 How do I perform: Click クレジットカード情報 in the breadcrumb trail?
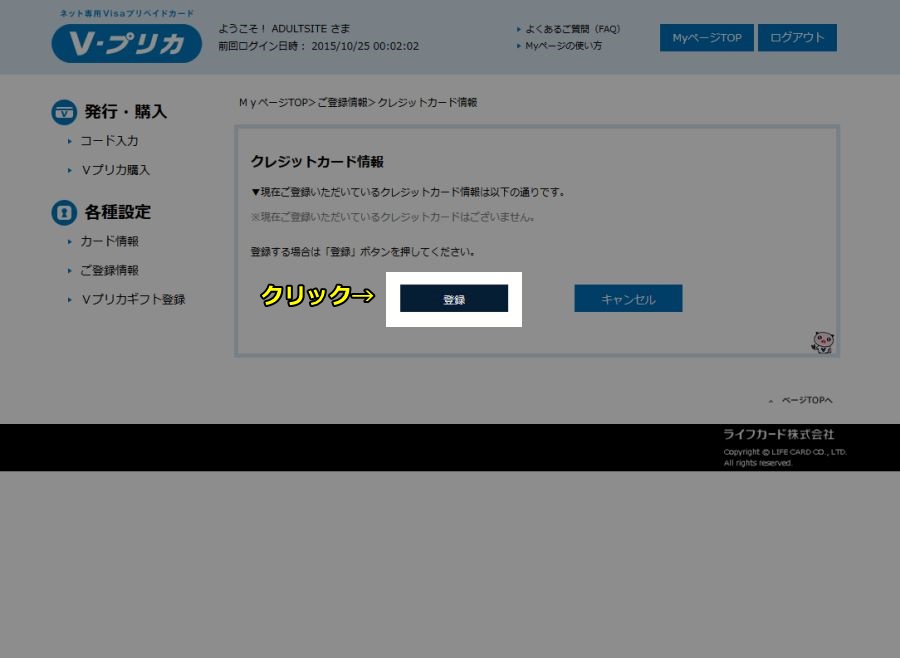click(x=427, y=103)
